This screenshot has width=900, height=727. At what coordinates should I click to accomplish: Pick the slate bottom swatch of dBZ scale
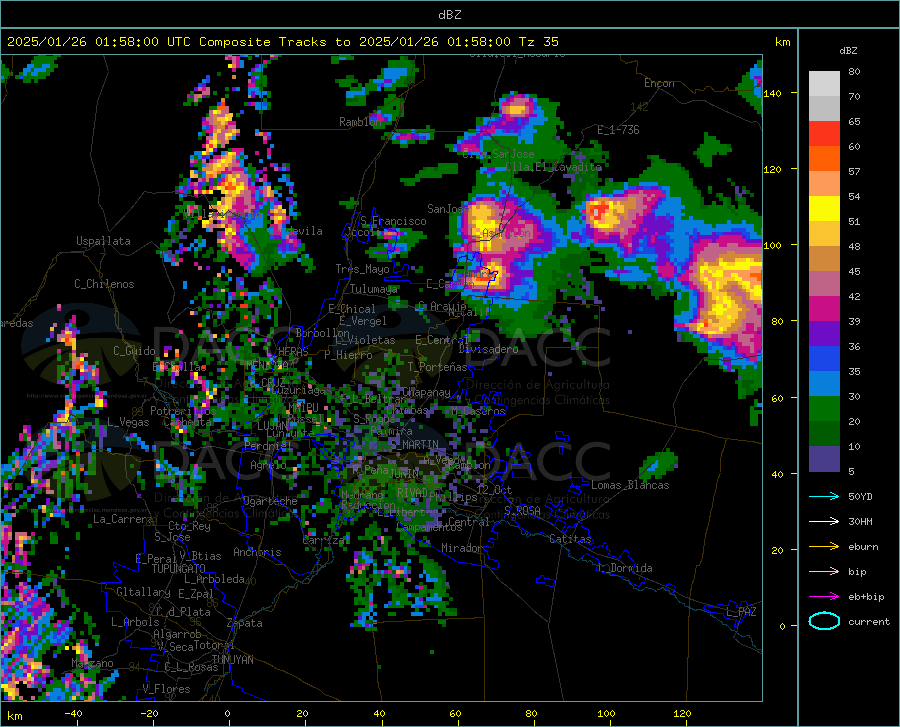tap(824, 458)
